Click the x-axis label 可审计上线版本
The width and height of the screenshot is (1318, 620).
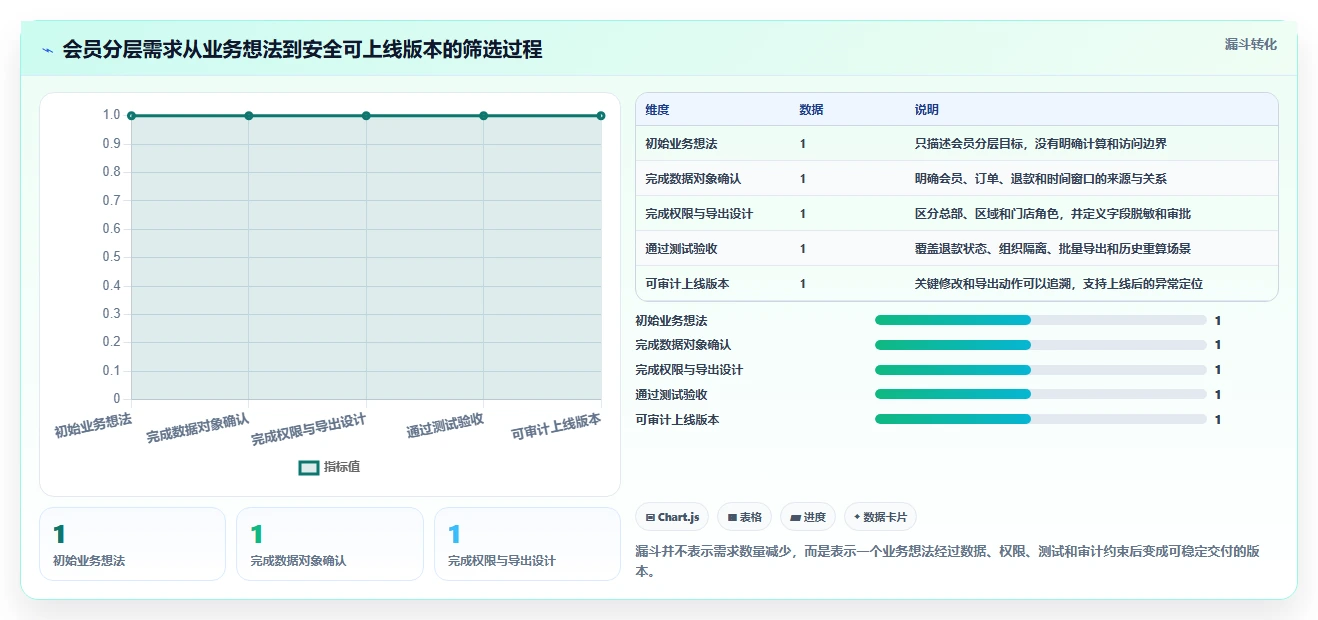point(557,427)
